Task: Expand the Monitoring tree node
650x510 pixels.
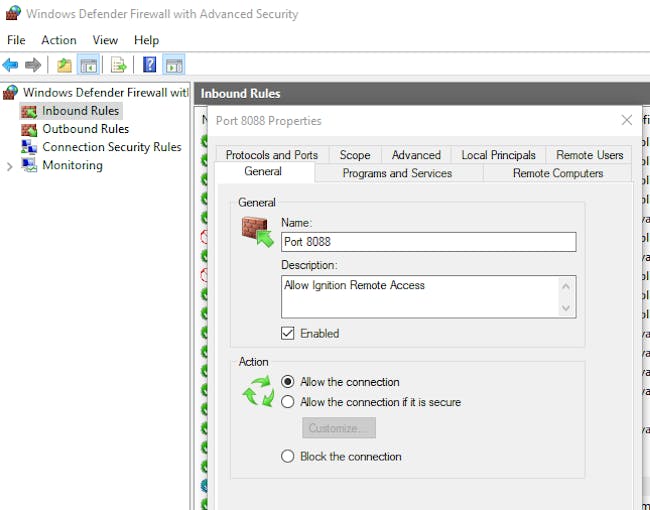Action: pos(10,166)
